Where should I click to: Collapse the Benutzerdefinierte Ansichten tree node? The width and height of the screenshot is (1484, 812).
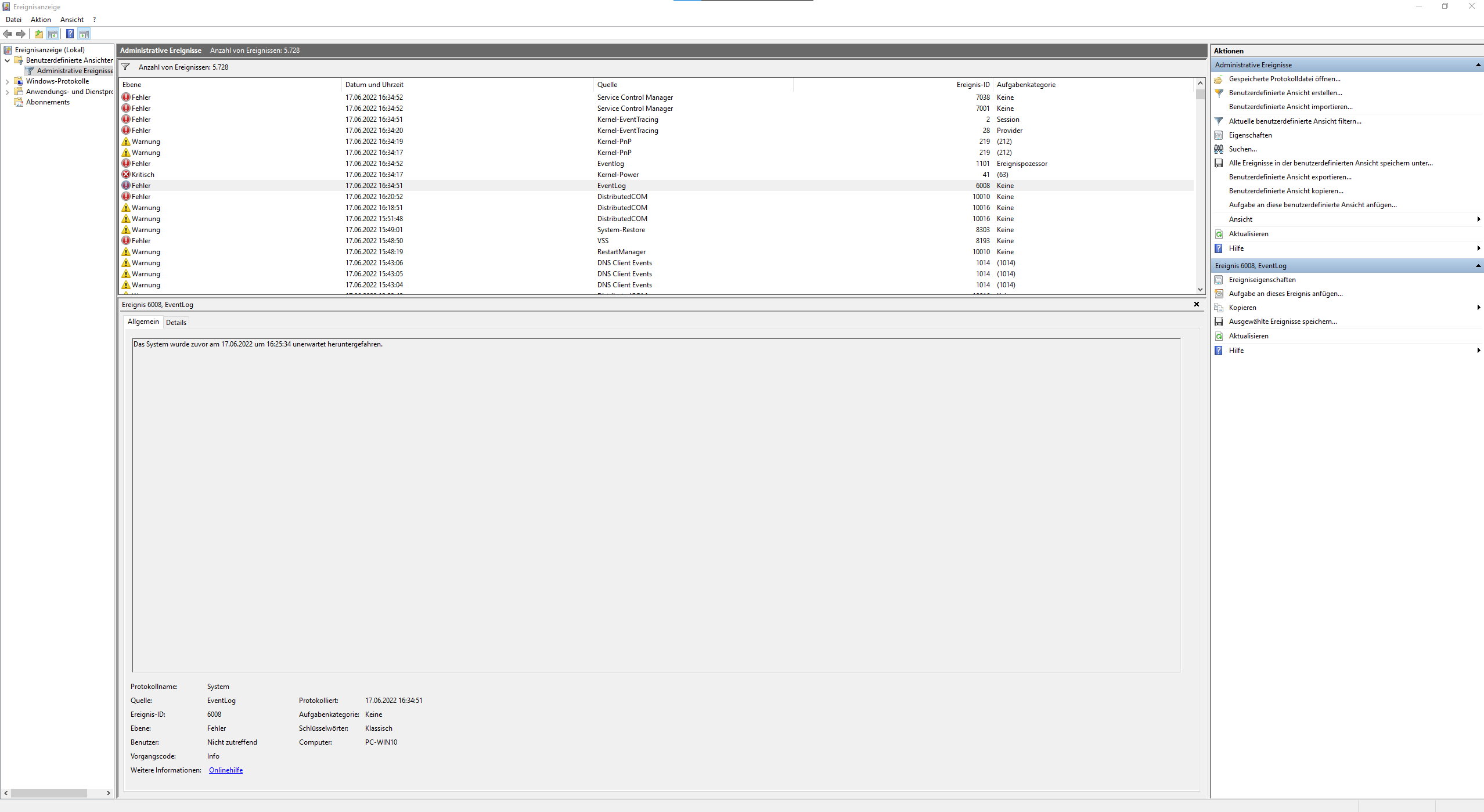[7, 60]
